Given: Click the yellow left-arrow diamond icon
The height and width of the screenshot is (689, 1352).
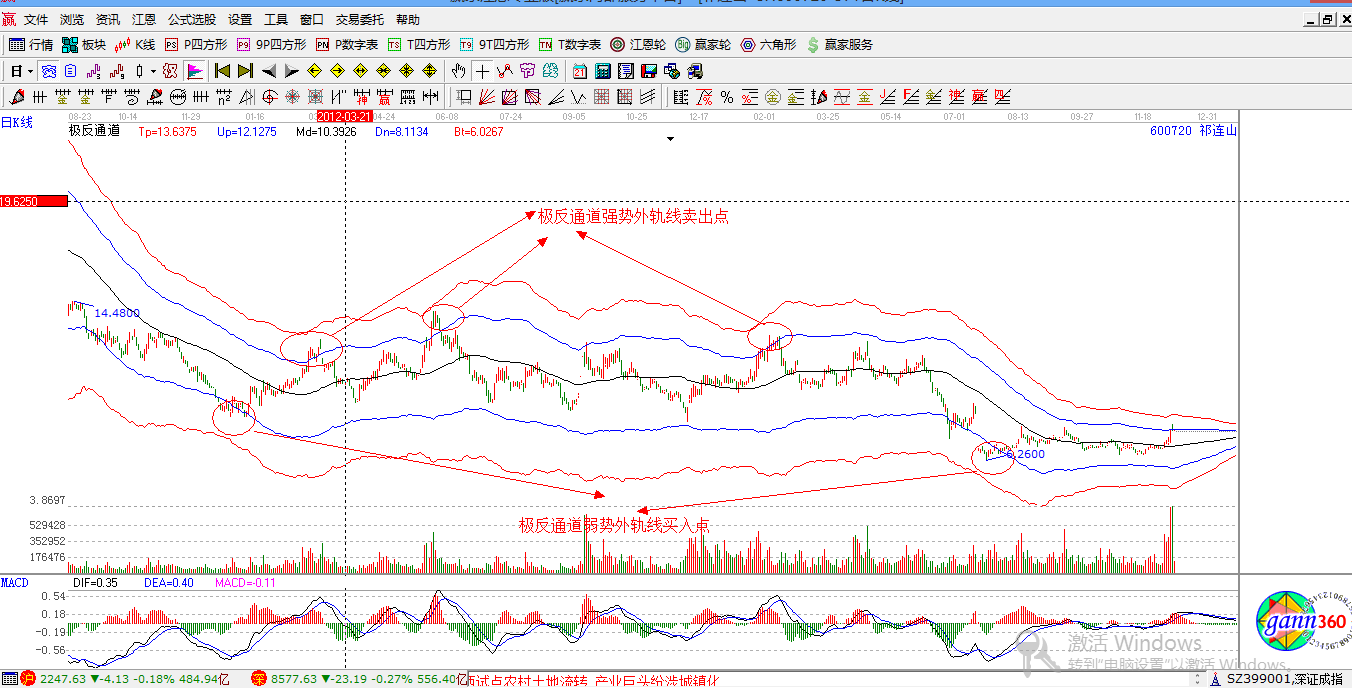Looking at the screenshot, I should coord(314,71).
